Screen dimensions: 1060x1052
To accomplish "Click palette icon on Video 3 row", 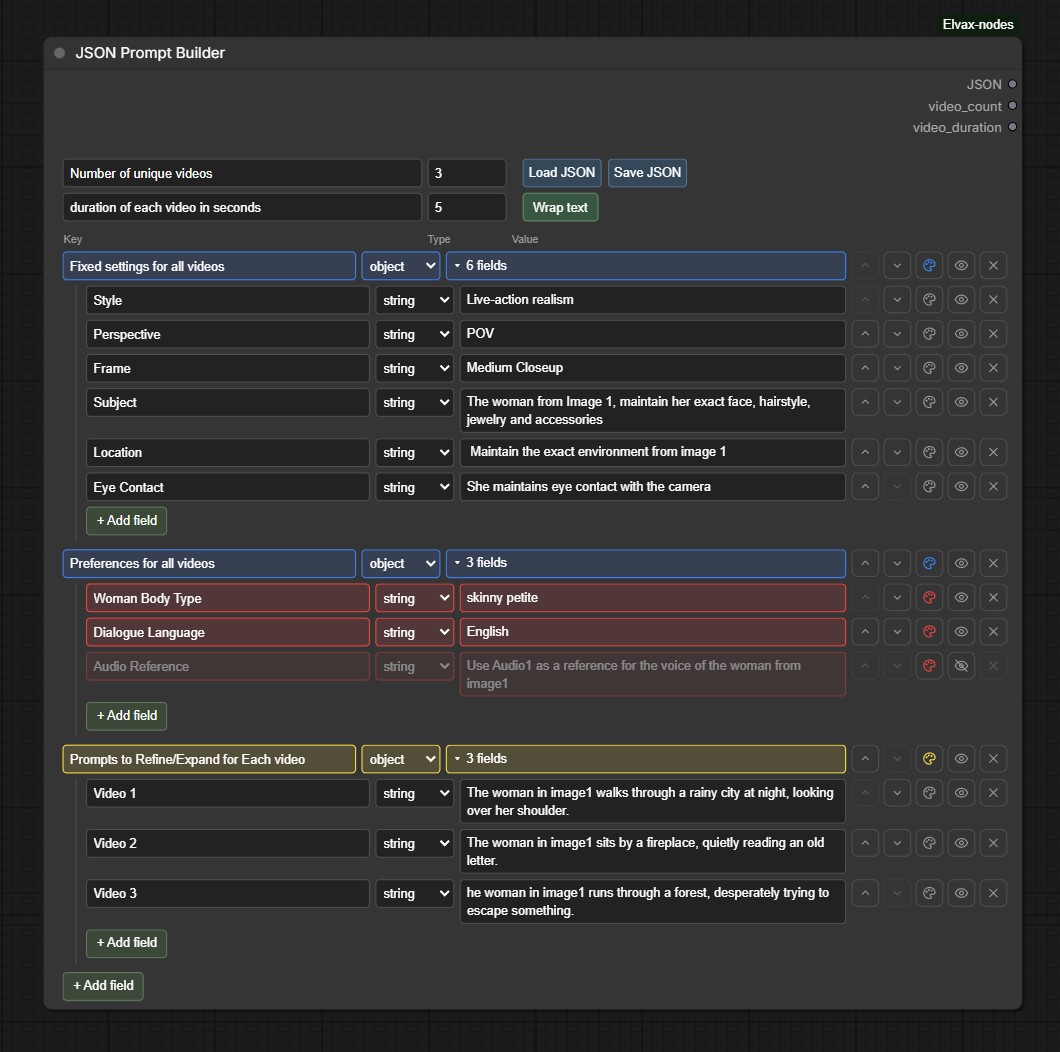I will (x=929, y=893).
